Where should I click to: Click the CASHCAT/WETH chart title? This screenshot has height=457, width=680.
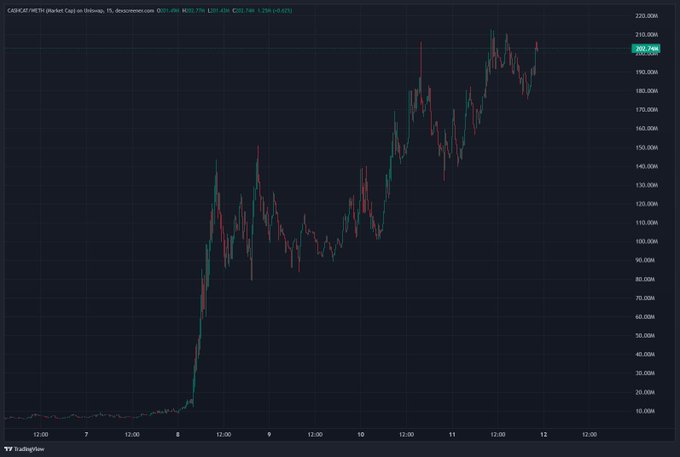(x=80, y=10)
